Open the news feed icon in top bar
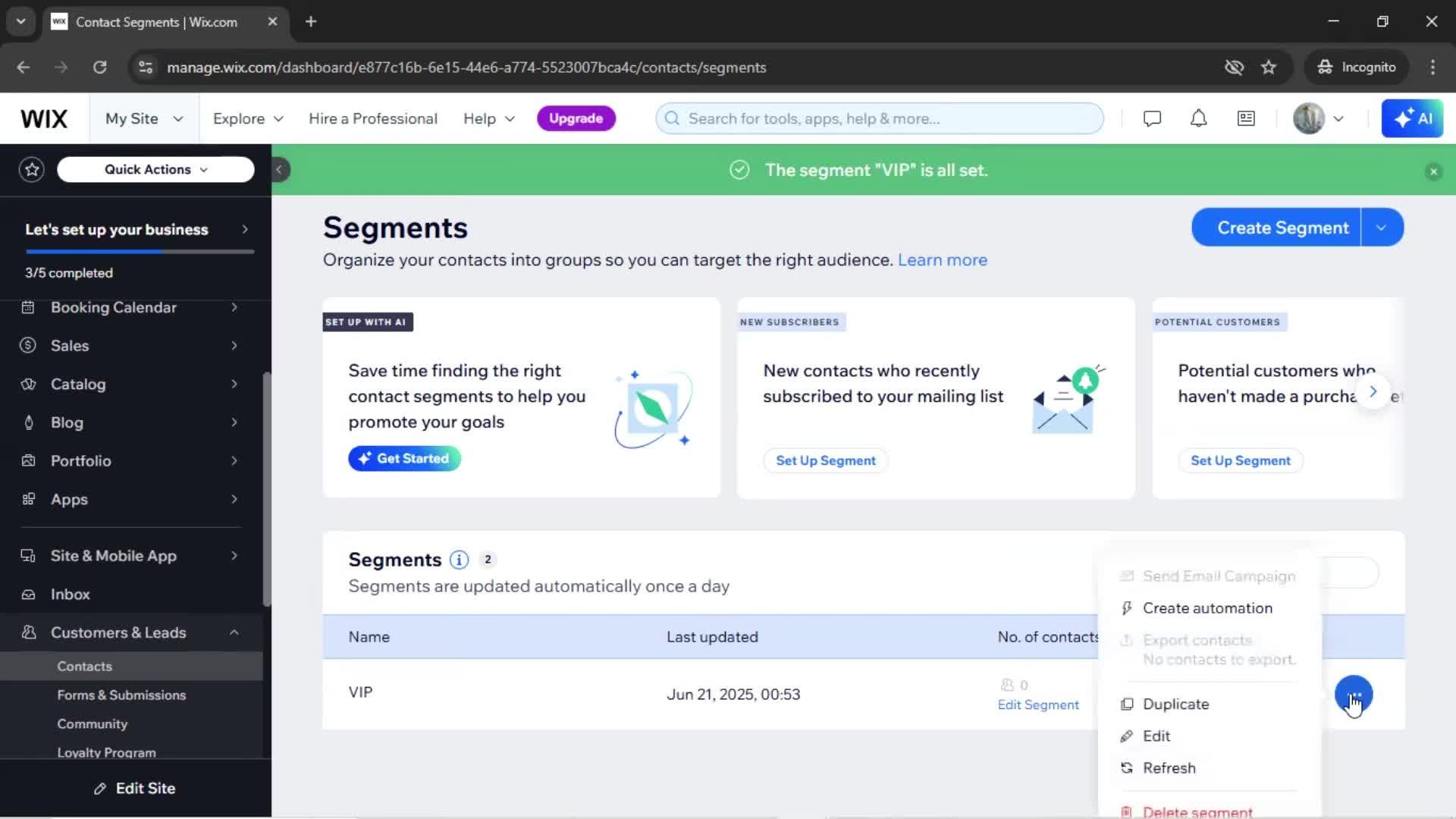Image resolution: width=1456 pixels, height=819 pixels. click(1246, 118)
